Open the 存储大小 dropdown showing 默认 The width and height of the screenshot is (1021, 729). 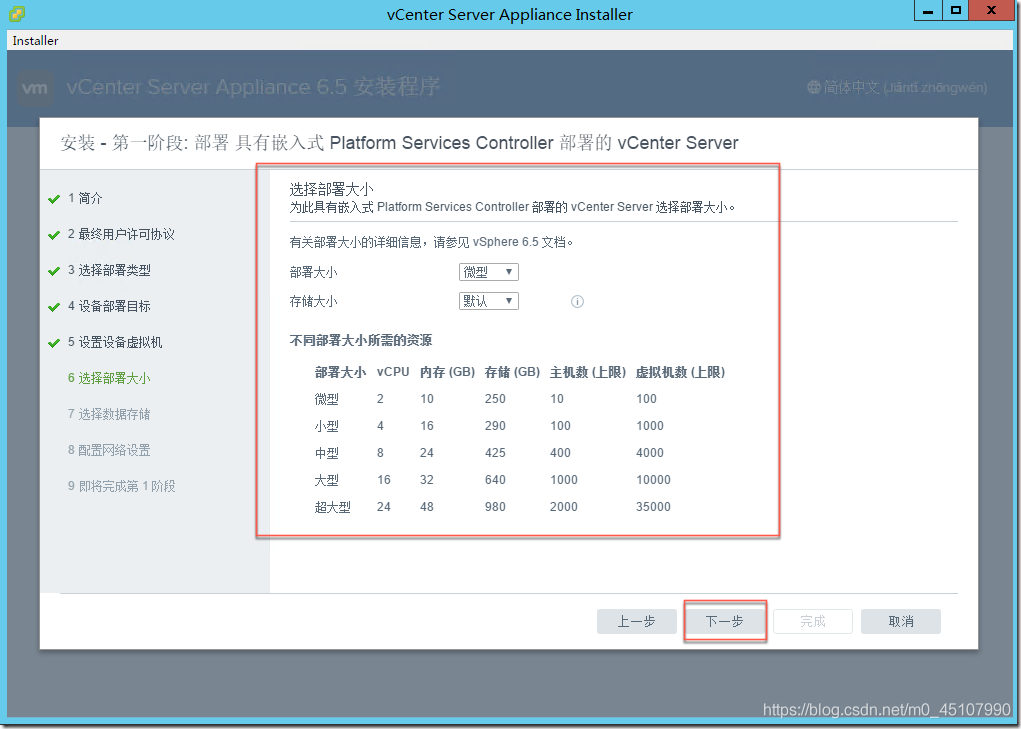point(488,301)
